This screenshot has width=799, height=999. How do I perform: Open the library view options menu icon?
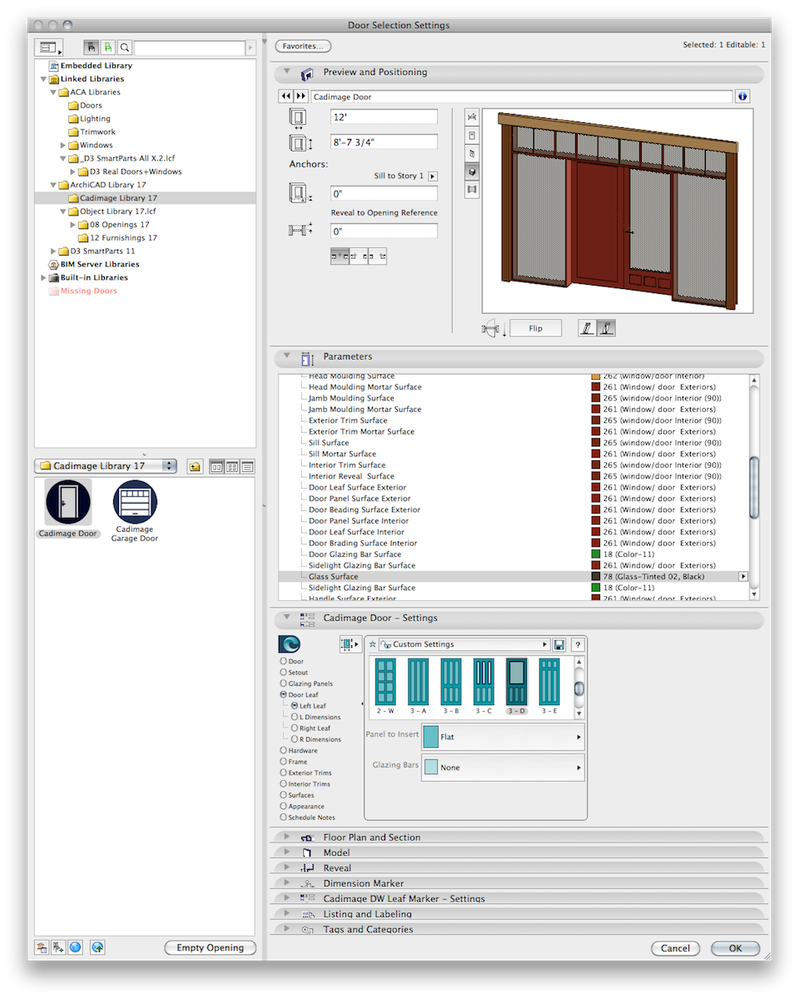pyautogui.click(x=49, y=47)
